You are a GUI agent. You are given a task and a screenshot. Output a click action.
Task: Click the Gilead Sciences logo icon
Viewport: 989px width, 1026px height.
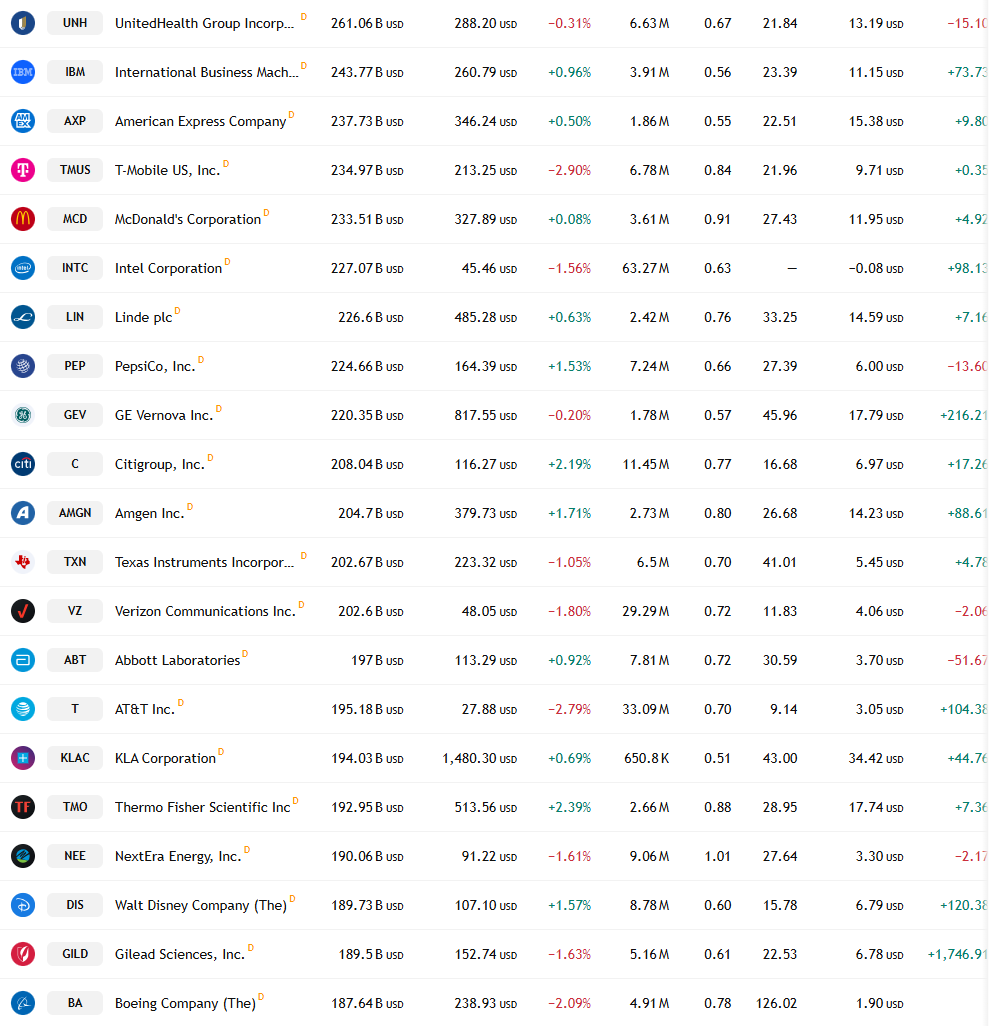23,954
